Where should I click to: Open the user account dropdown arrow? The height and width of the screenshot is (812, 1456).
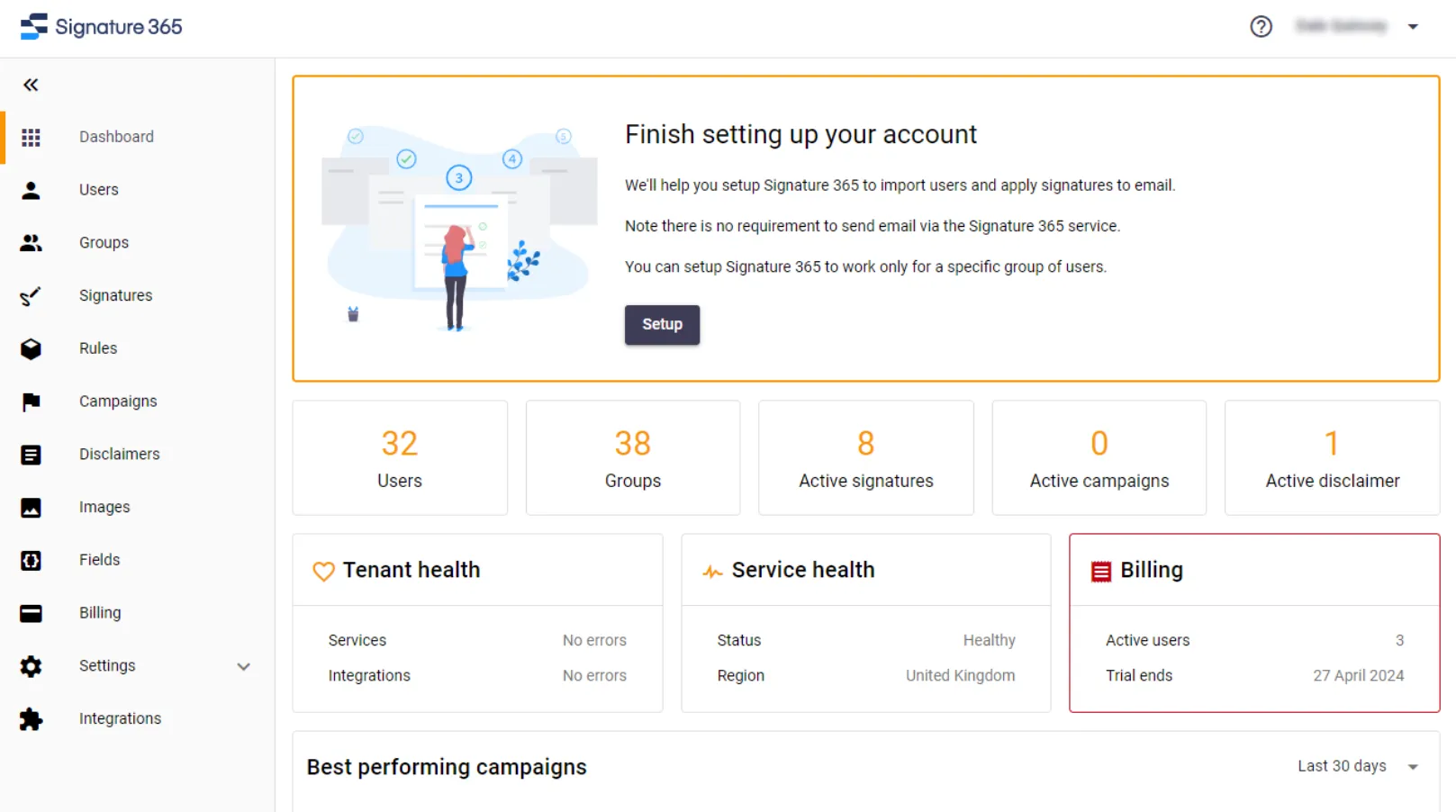(1413, 27)
